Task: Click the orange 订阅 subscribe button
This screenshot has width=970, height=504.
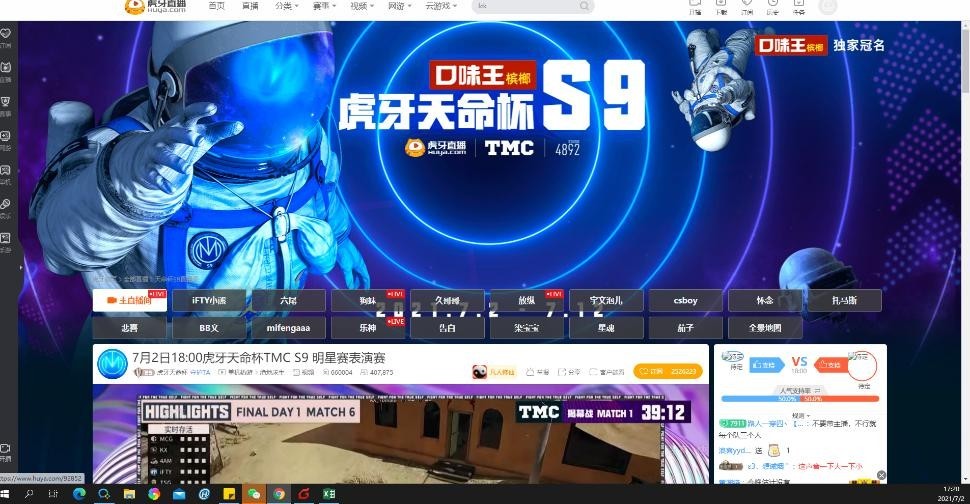Action: click(667, 372)
